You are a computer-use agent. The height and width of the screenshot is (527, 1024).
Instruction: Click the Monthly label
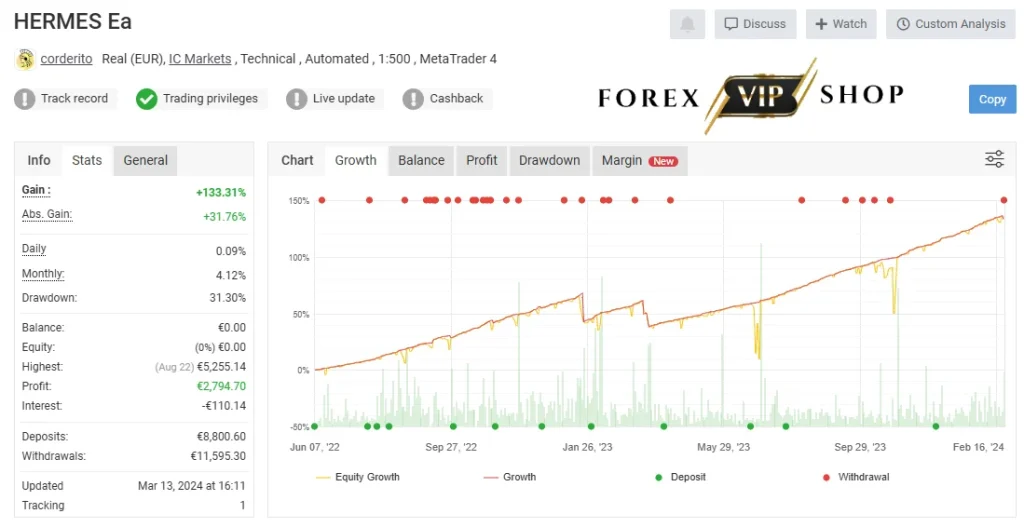43,274
